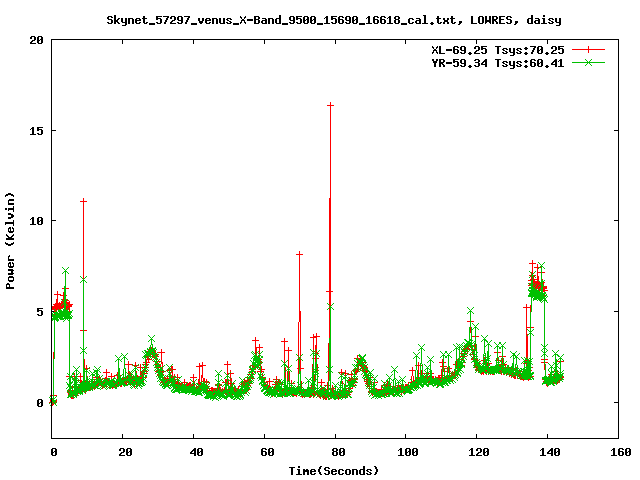Click the x-axis tick label 100
640x480 pixels.
coord(408,452)
